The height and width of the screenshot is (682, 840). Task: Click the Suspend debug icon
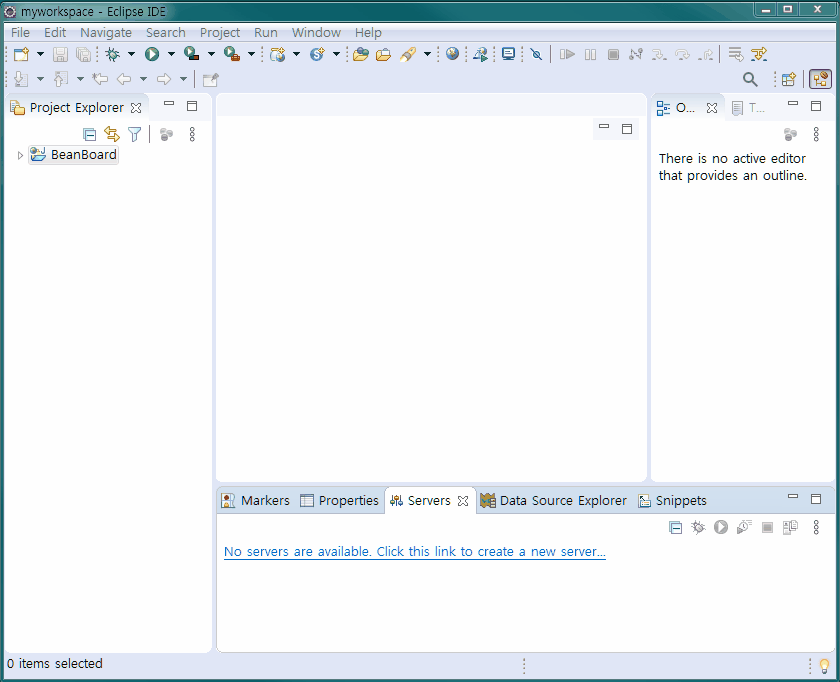[x=590, y=54]
